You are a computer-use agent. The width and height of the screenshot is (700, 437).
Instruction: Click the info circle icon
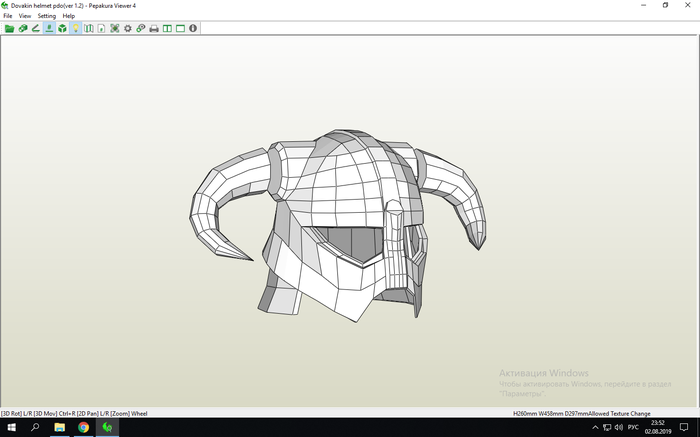coord(192,28)
